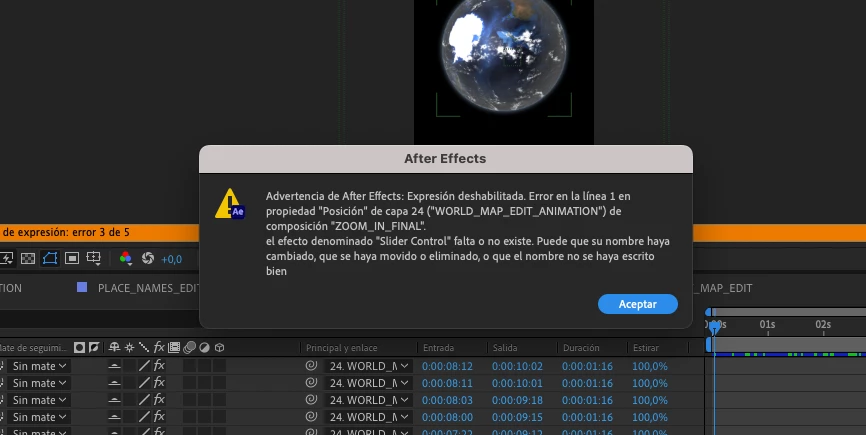Screen dimensions: 866x435
Task: Enable the 3D layer box on the 0:00:08:11 layer
Action: click(x=220, y=383)
